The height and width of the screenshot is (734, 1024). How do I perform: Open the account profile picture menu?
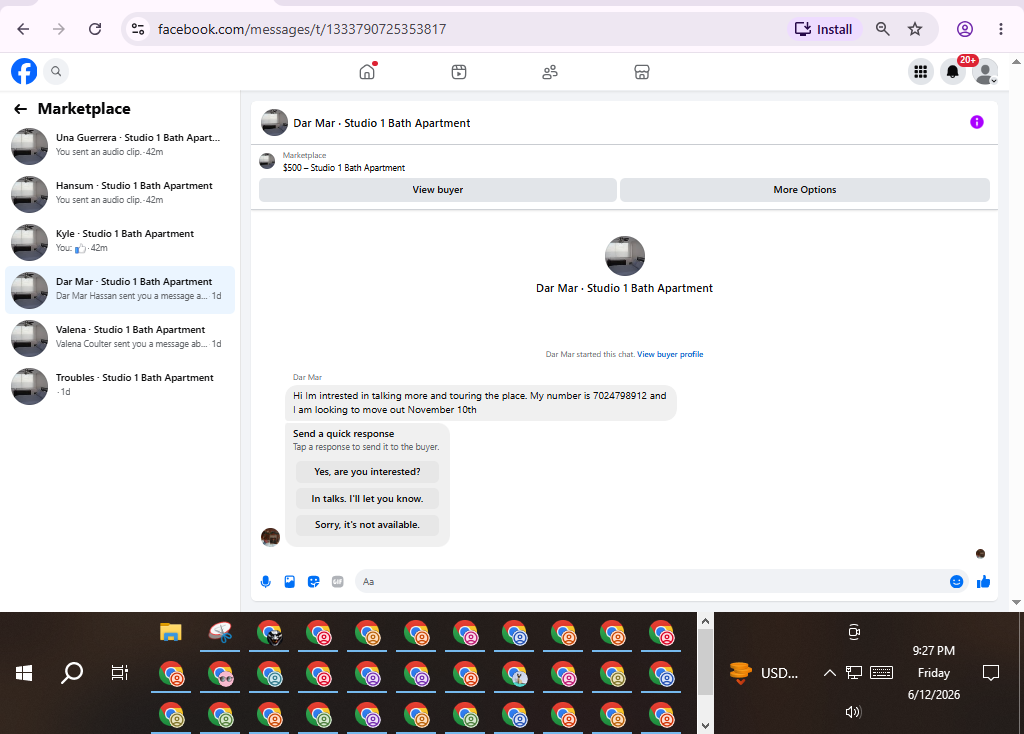(x=985, y=72)
